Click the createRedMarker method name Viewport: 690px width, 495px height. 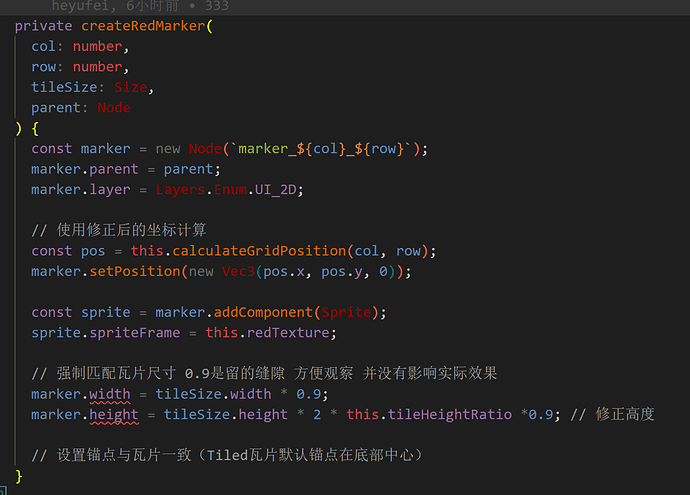point(143,26)
